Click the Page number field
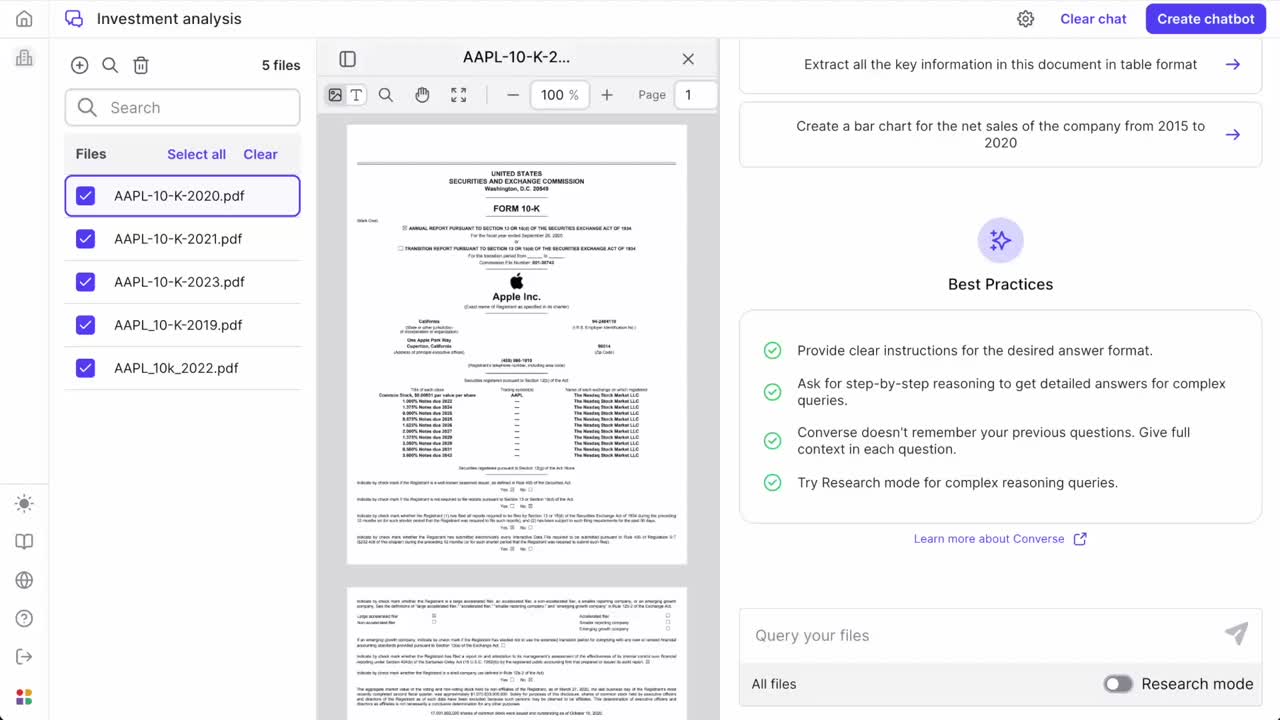 (x=697, y=95)
